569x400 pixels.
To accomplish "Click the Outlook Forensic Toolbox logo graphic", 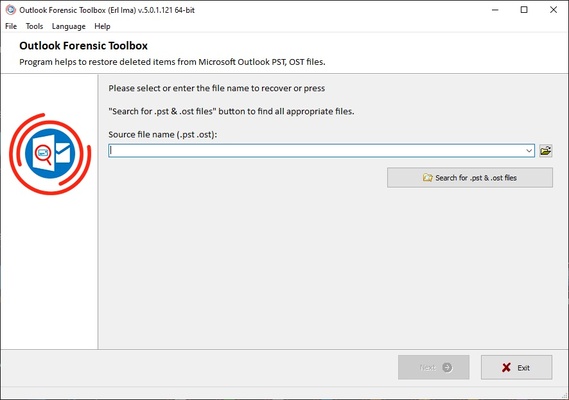I will (50, 154).
